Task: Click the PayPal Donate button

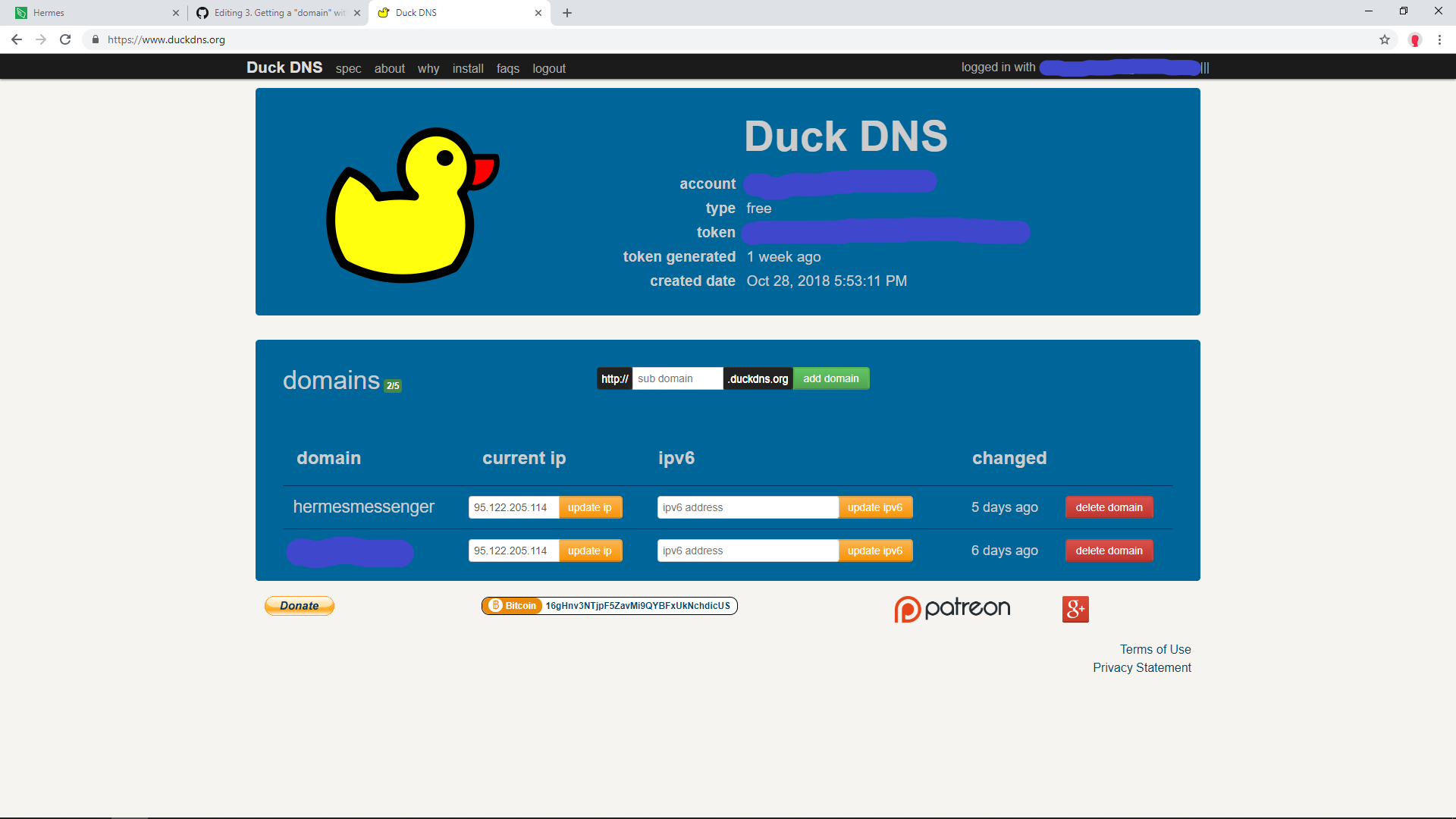Action: pos(300,606)
